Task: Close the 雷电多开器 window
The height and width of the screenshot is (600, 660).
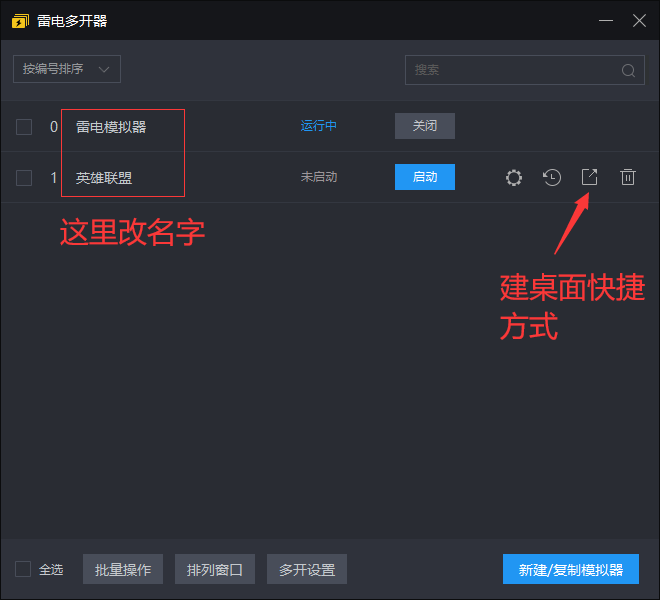Action: [639, 20]
